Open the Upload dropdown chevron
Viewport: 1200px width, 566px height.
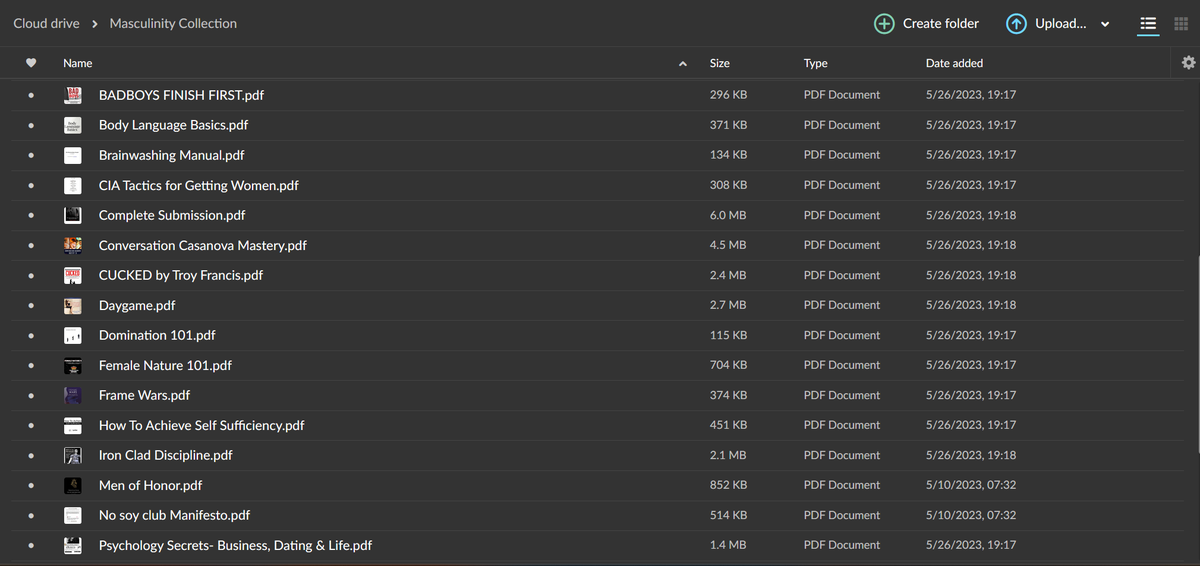point(1105,25)
